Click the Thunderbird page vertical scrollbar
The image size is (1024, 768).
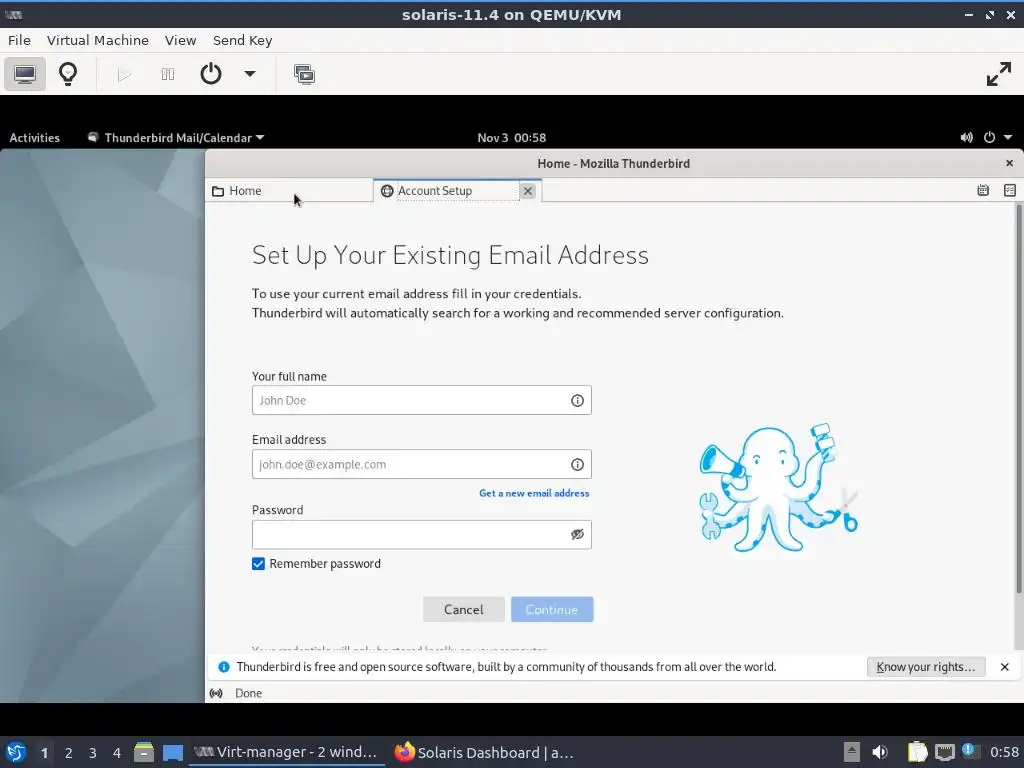[1019, 398]
